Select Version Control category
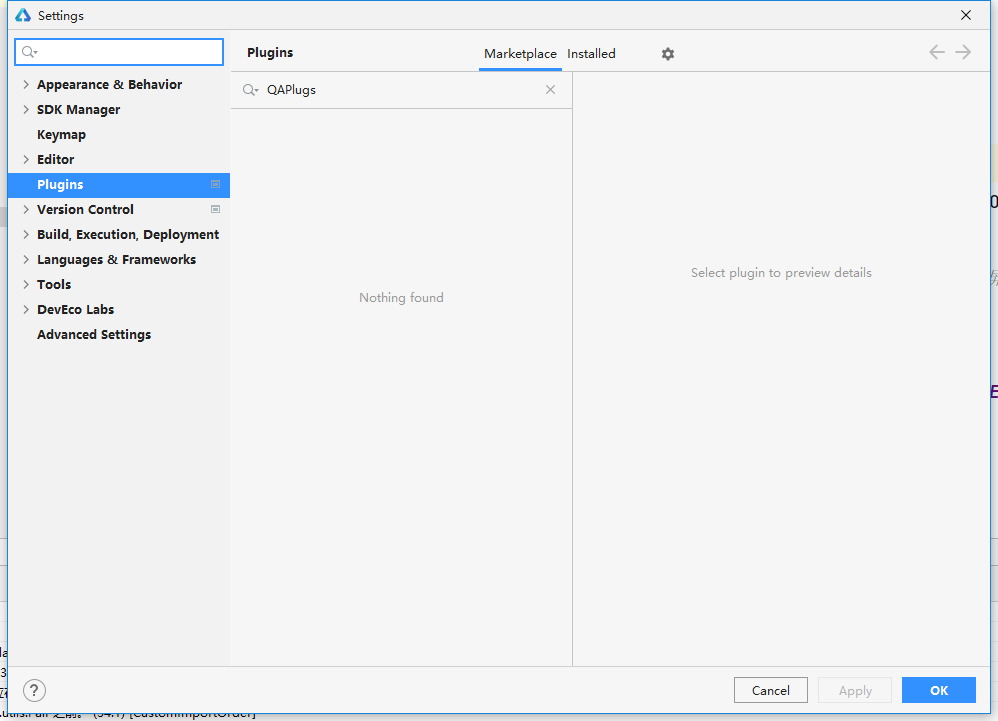The image size is (998, 721). click(85, 209)
